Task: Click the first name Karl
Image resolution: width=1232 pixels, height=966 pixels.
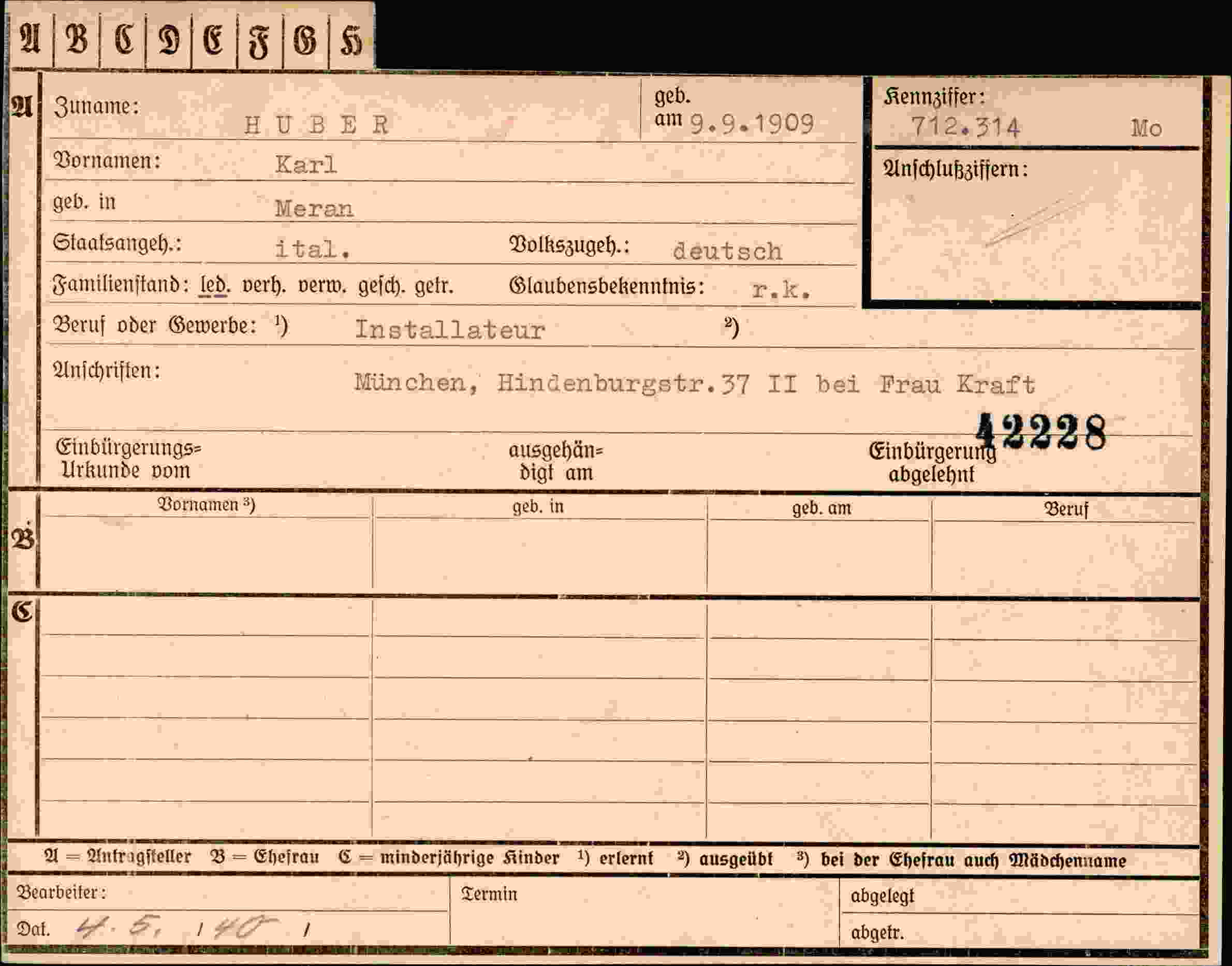Action: coord(306,165)
